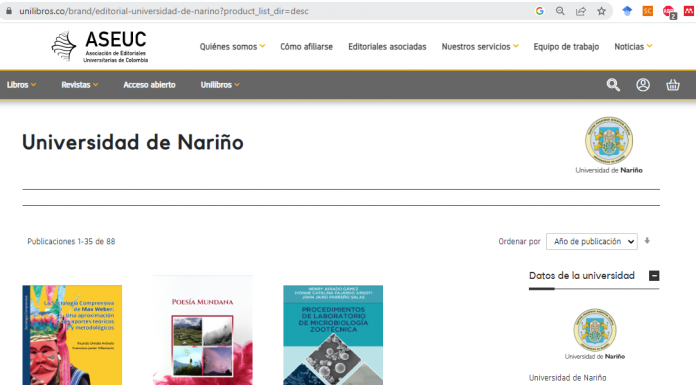Open the Revistas menu
The height and width of the screenshot is (385, 696).
79,85
